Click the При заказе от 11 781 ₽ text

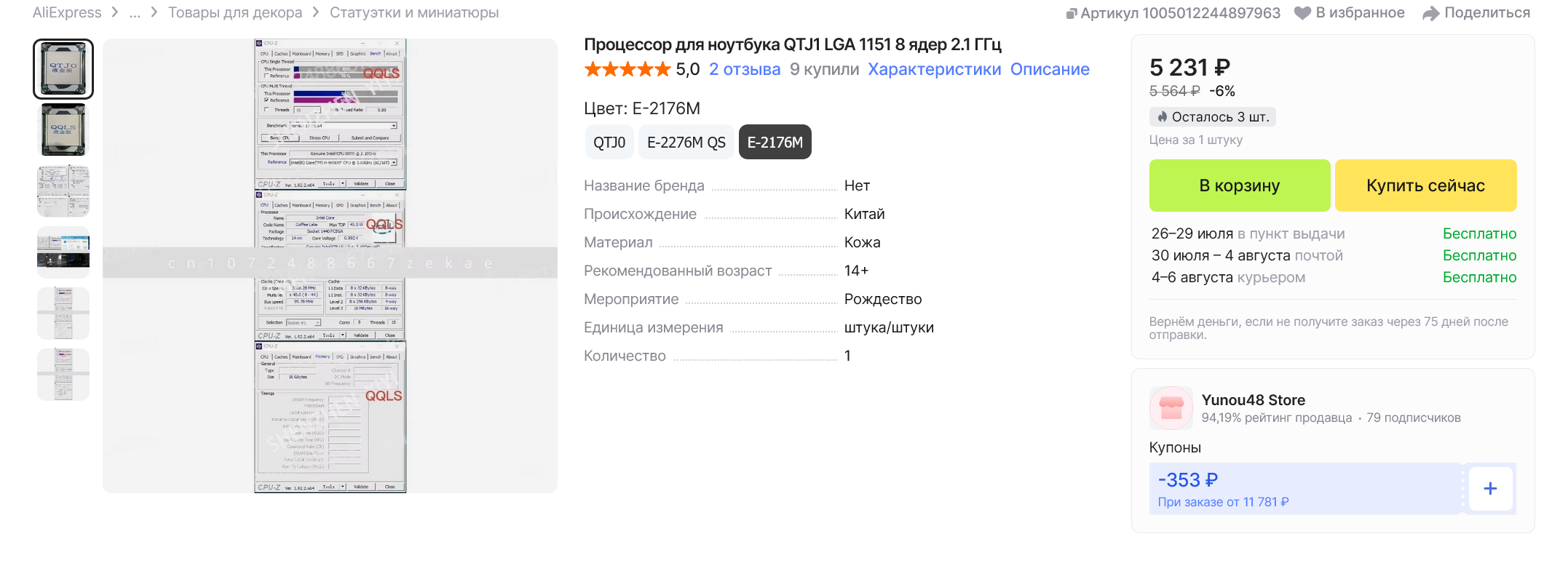click(x=1223, y=502)
